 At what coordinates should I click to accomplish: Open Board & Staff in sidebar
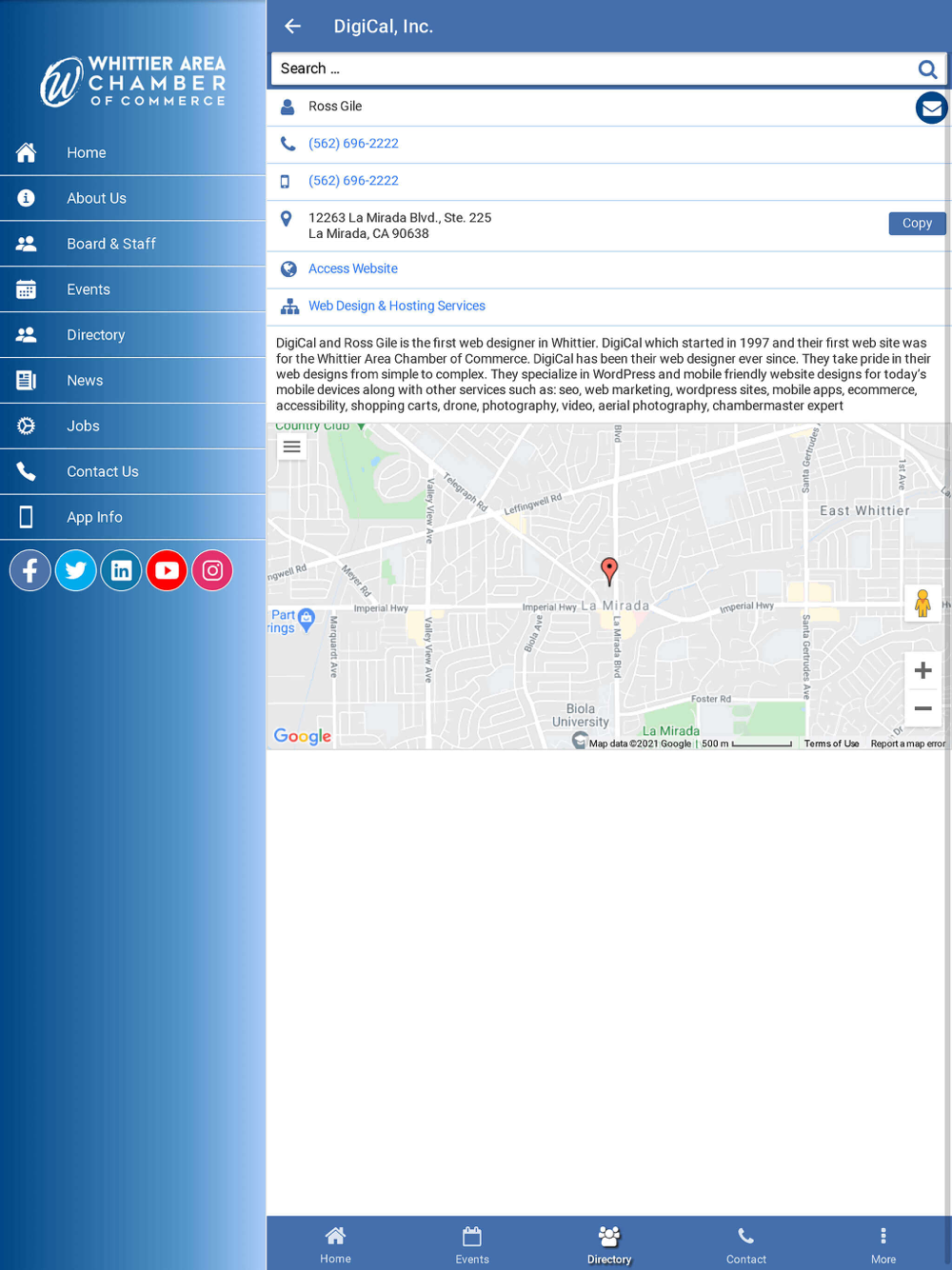133,244
